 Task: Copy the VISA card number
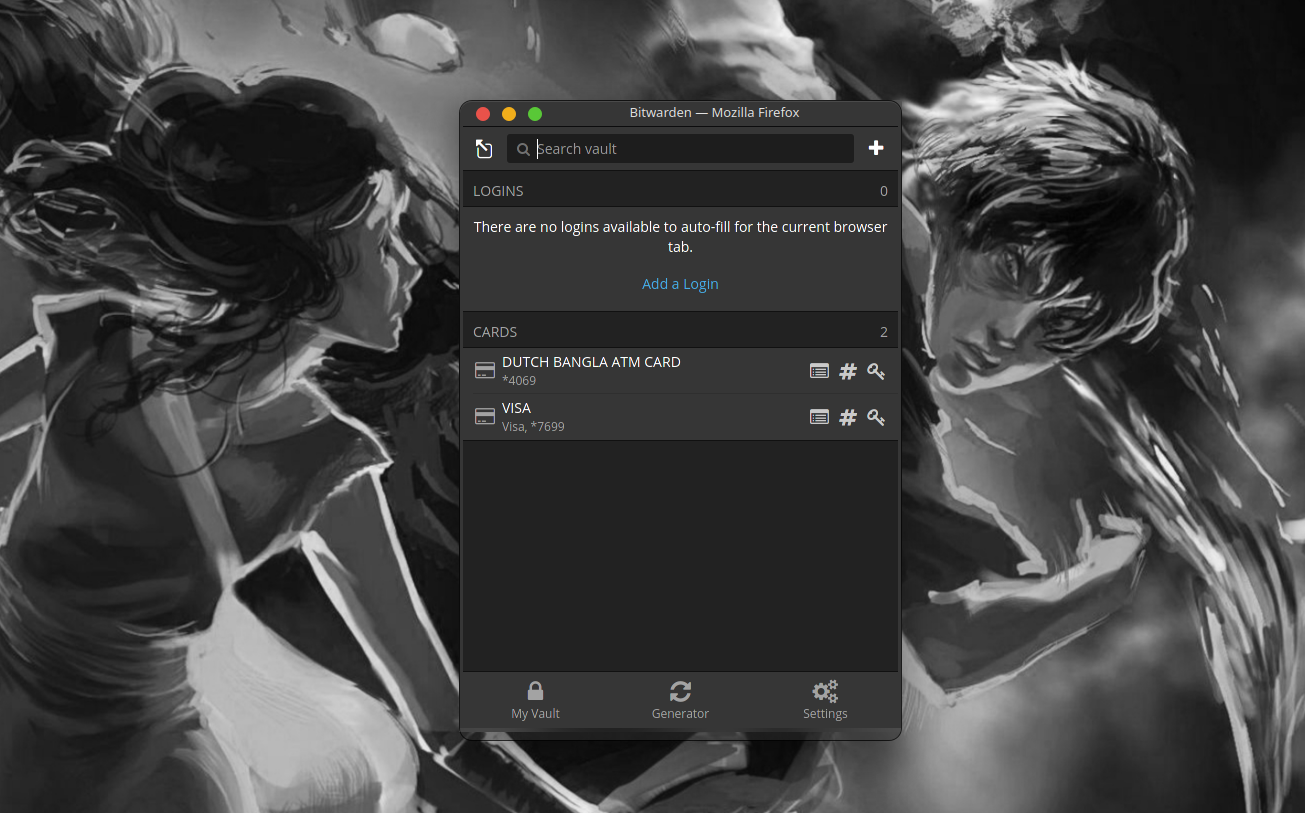tap(848, 417)
